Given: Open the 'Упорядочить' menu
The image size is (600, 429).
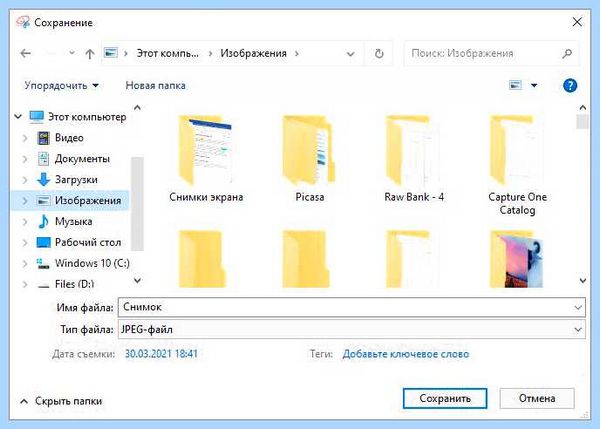Looking at the screenshot, I should tap(62, 85).
